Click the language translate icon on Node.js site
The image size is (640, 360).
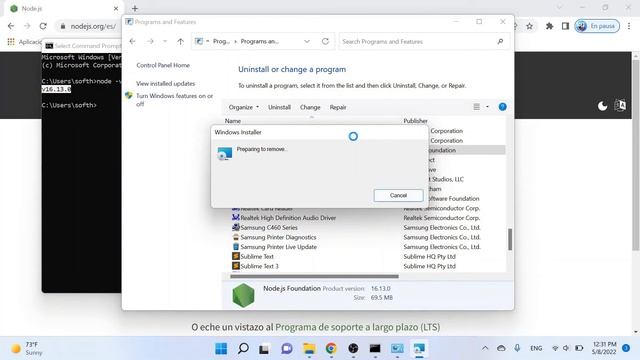620,105
